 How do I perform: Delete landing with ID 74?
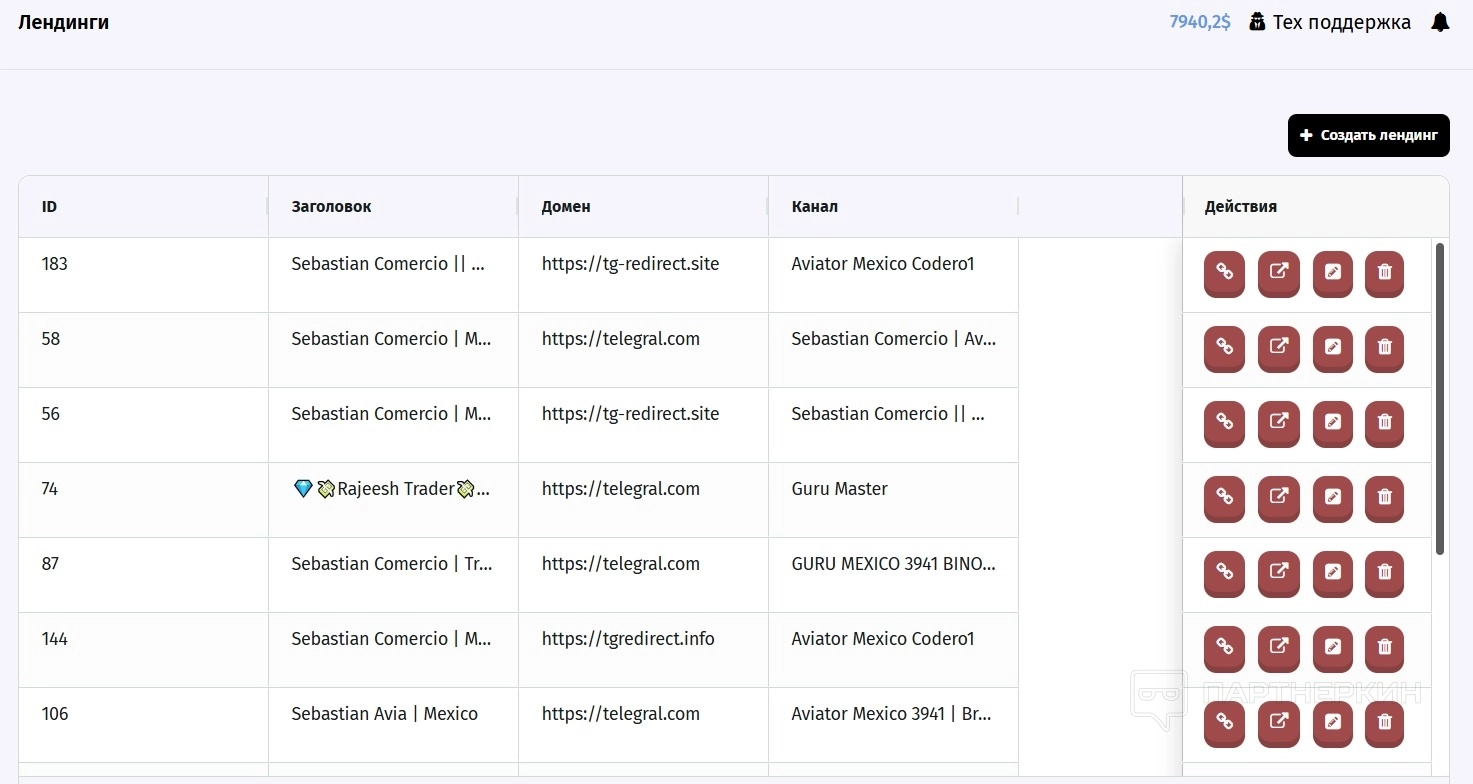pos(1385,497)
